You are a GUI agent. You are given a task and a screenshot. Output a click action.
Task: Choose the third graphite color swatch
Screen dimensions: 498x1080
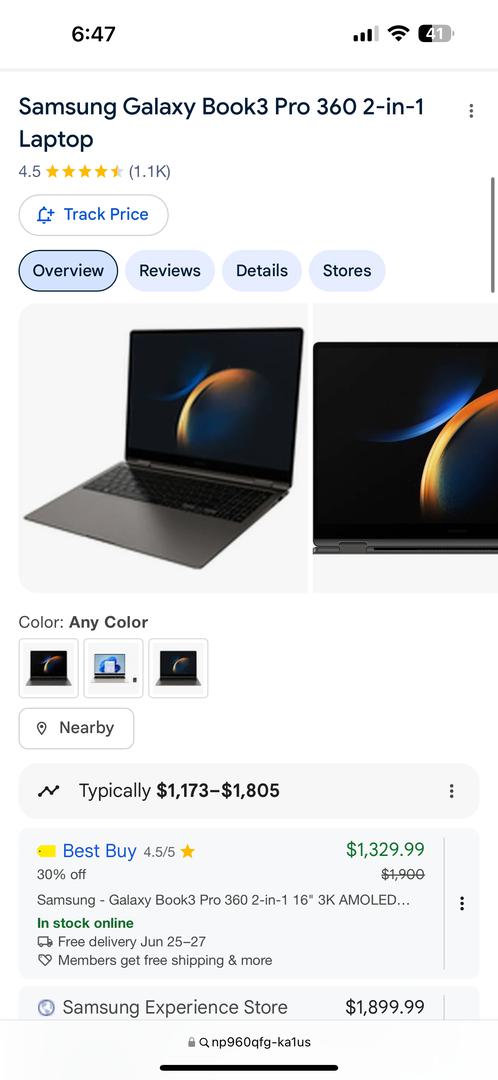pyautogui.click(x=178, y=668)
